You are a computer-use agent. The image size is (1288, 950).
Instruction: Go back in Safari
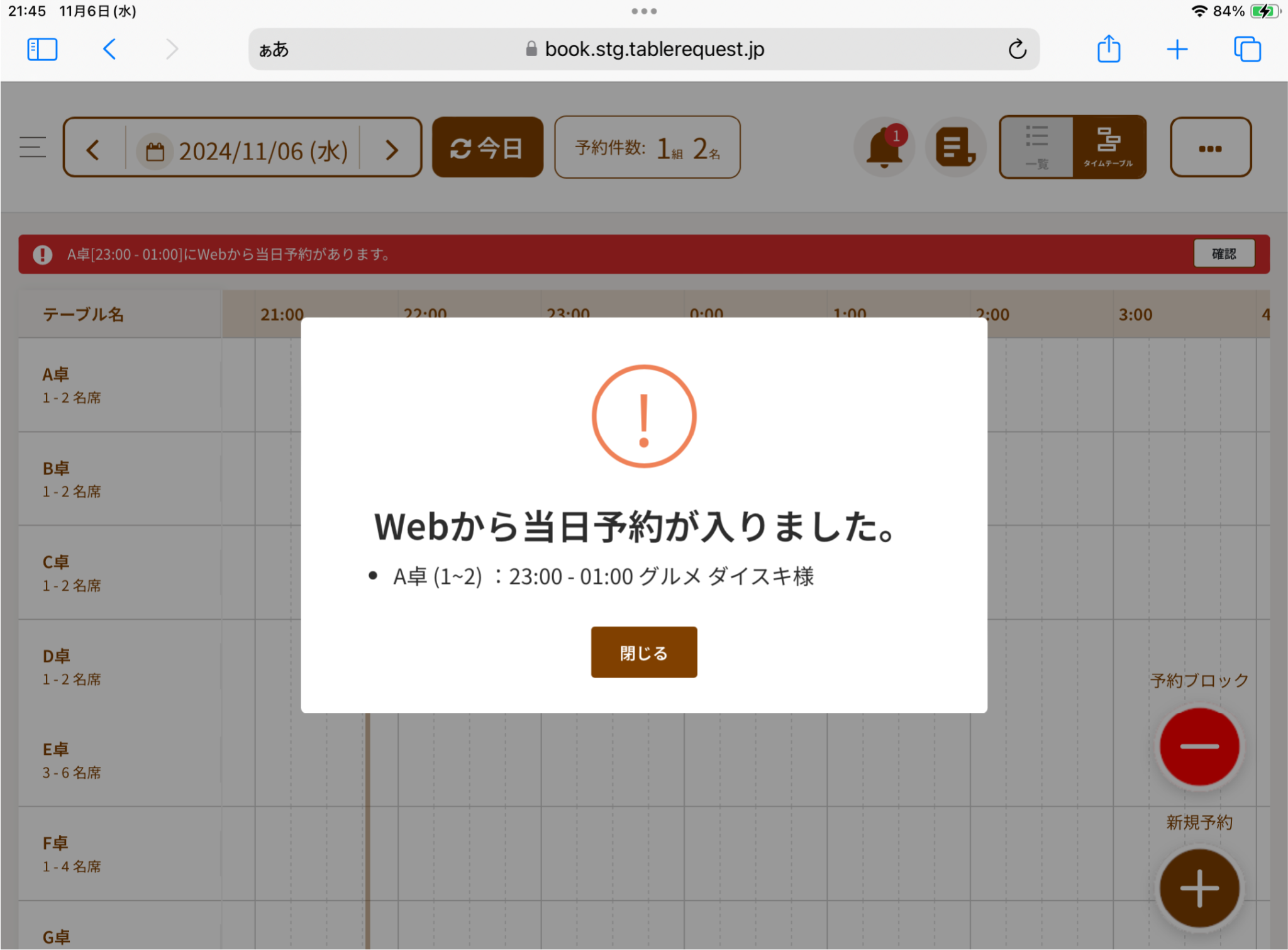coord(109,49)
